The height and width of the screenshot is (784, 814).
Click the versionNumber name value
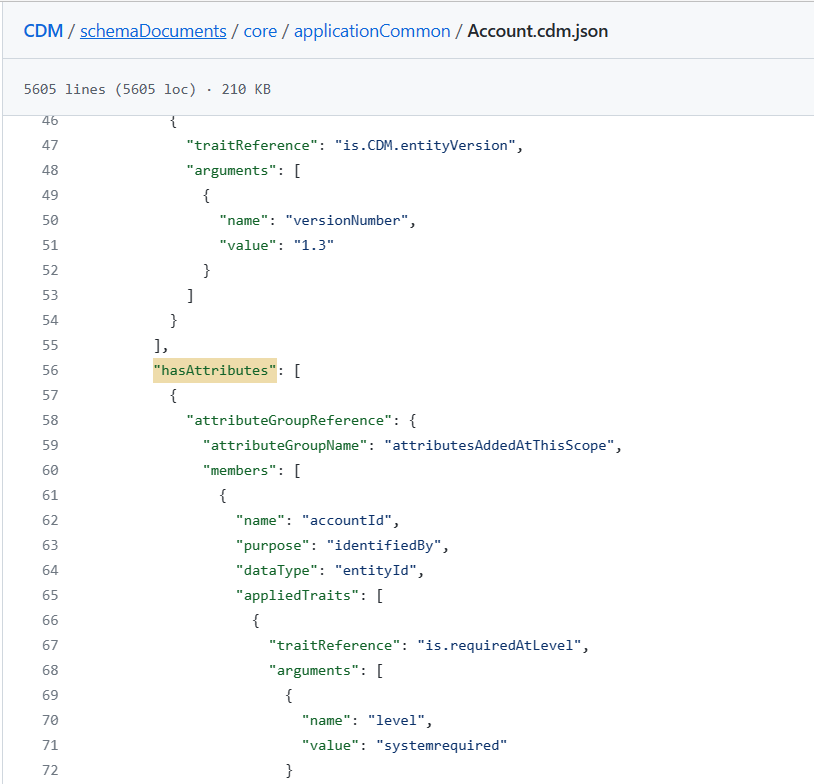346,220
